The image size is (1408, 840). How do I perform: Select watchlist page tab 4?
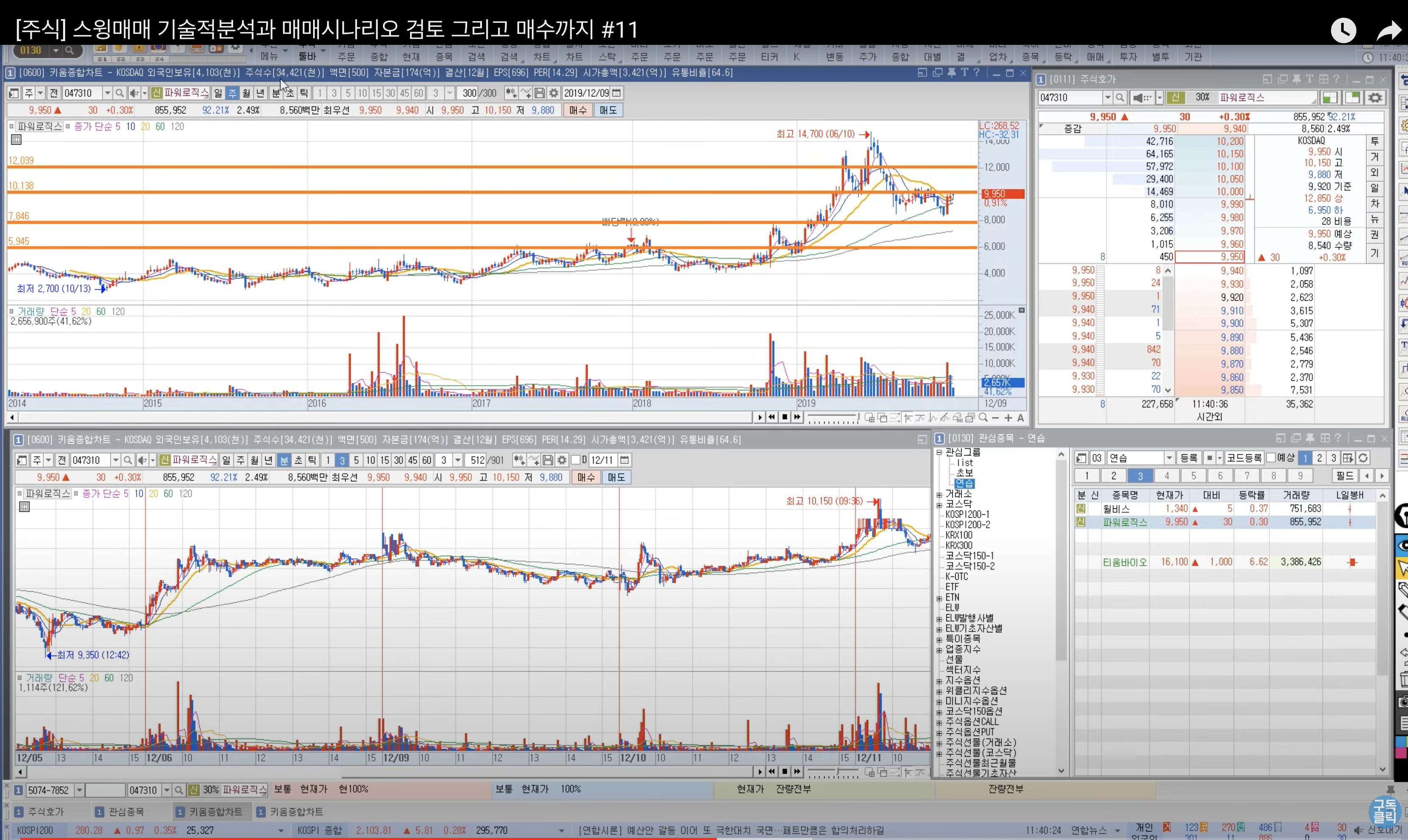[1167, 476]
